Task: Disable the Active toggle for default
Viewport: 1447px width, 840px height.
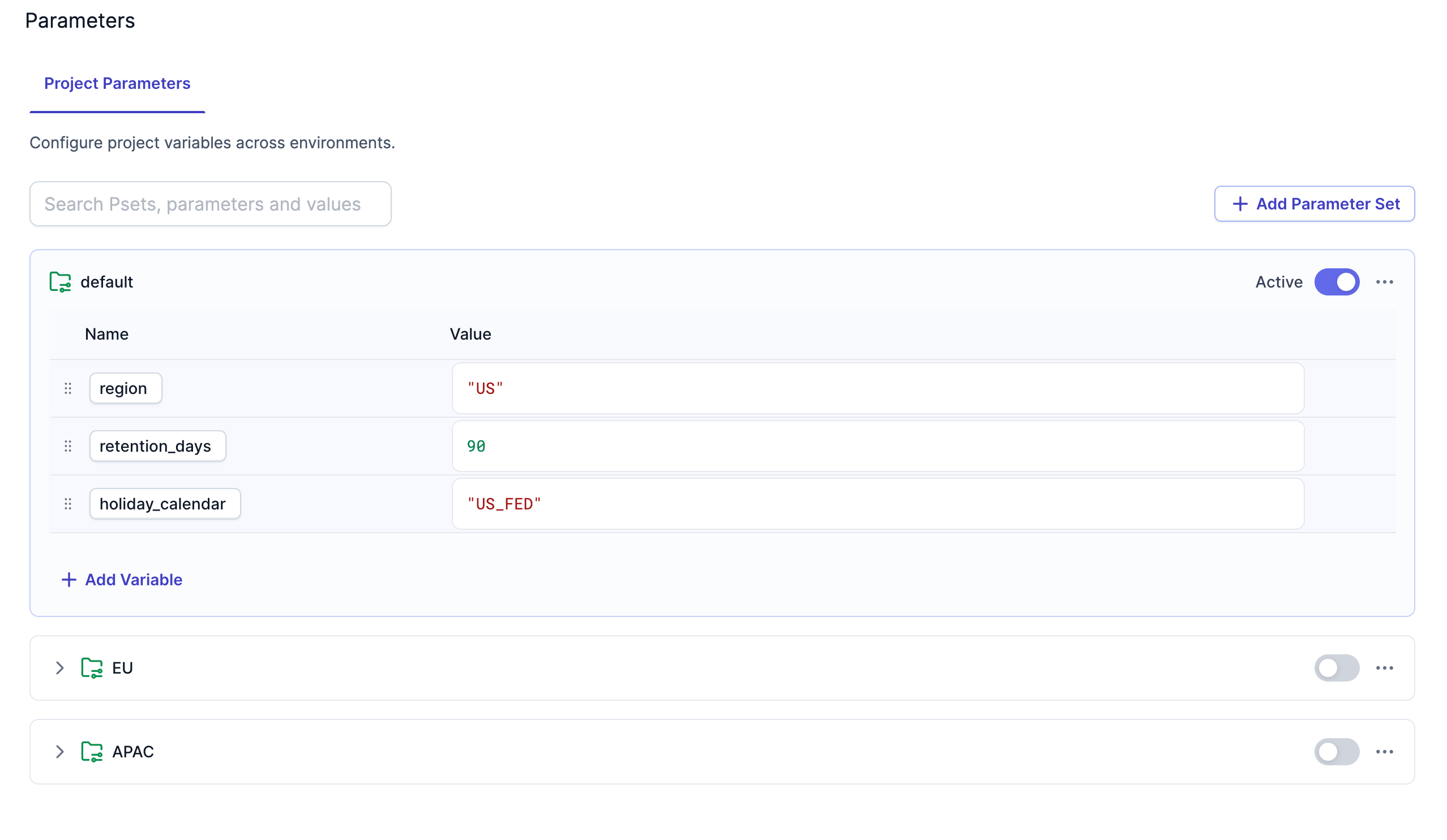Action: (1337, 282)
